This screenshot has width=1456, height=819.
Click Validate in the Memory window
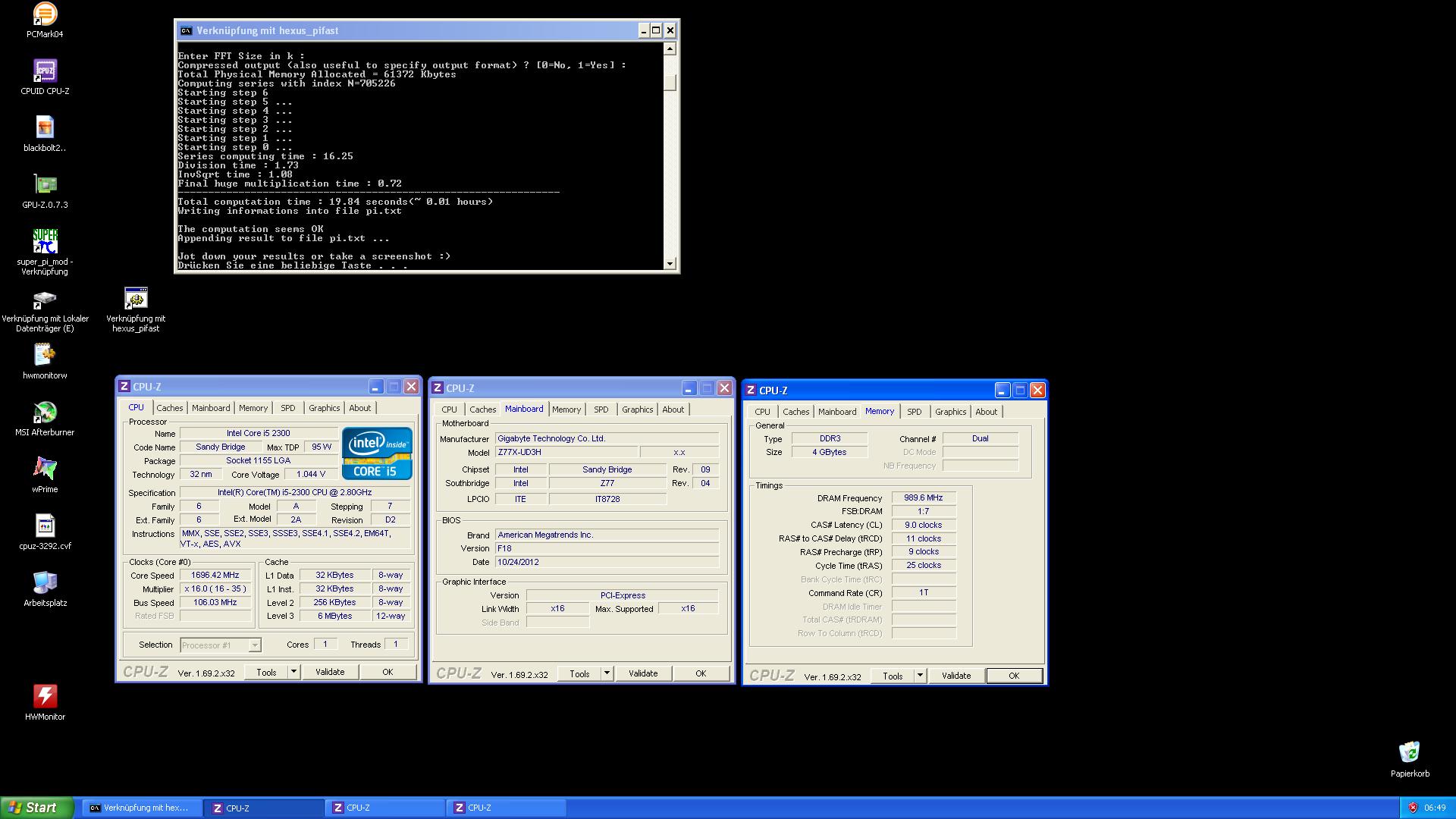pyautogui.click(x=956, y=676)
